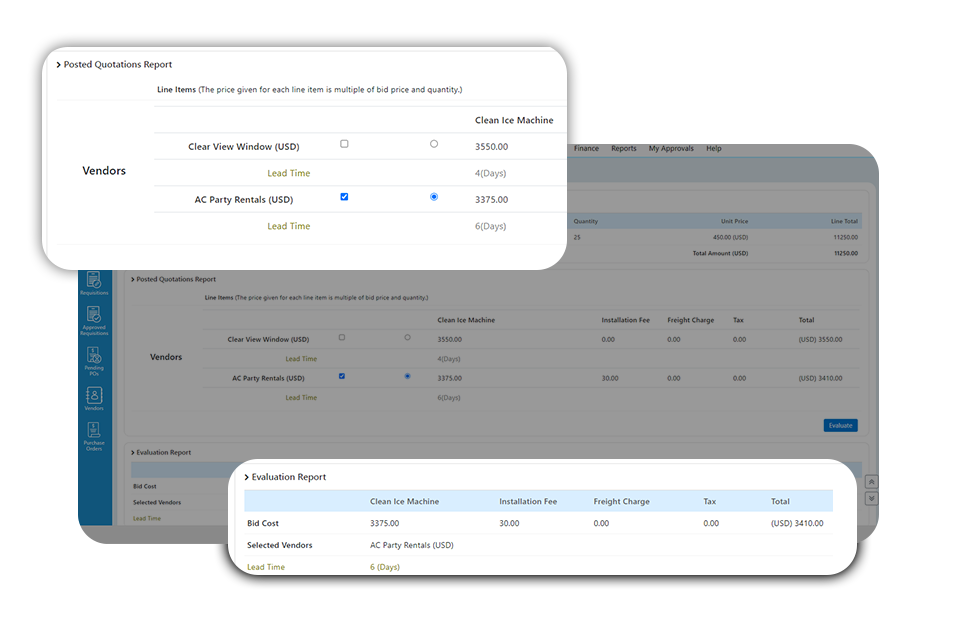Uncheck the AC Party Rentals checkbox
The image size is (966, 623).
click(x=344, y=197)
